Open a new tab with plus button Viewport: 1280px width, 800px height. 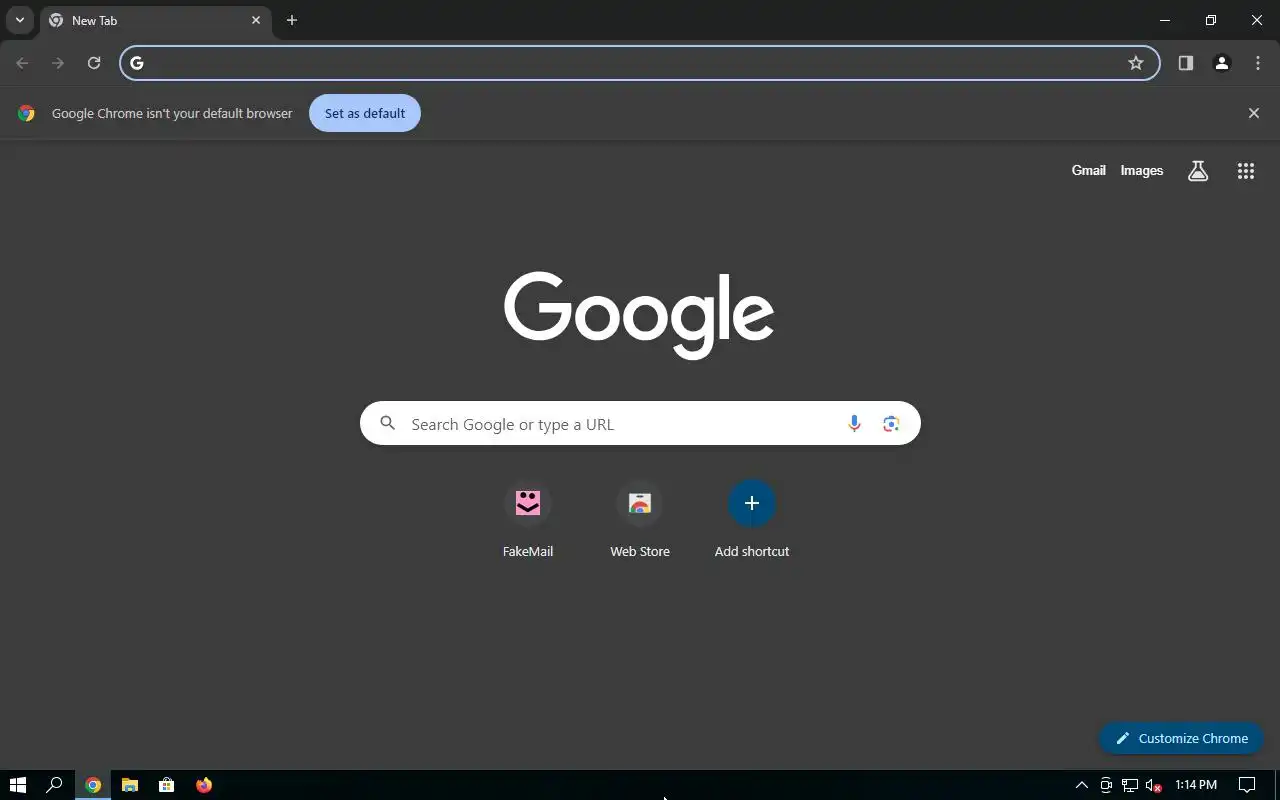(292, 20)
